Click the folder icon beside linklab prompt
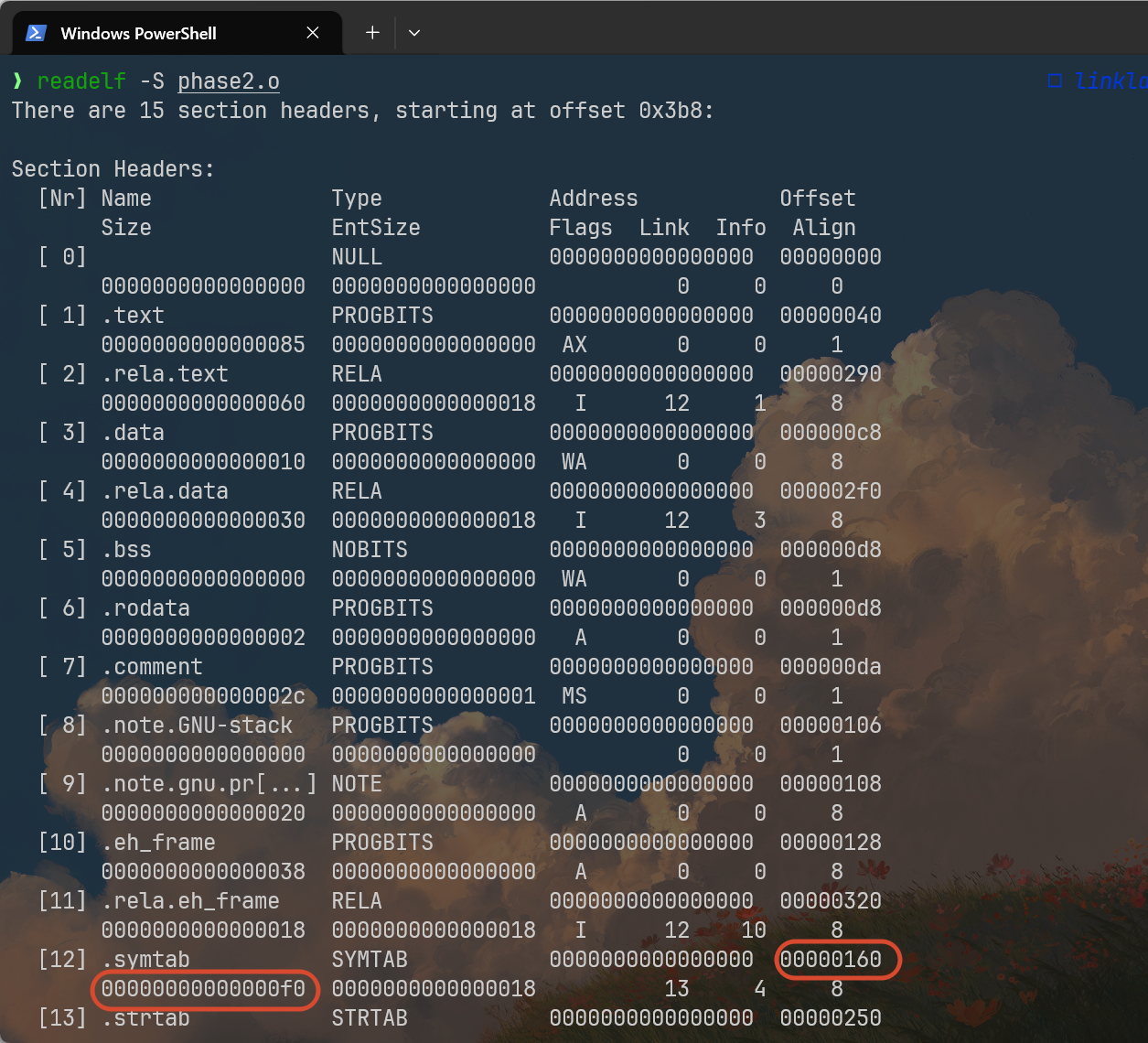This screenshot has width=1148, height=1043. 1055,81
